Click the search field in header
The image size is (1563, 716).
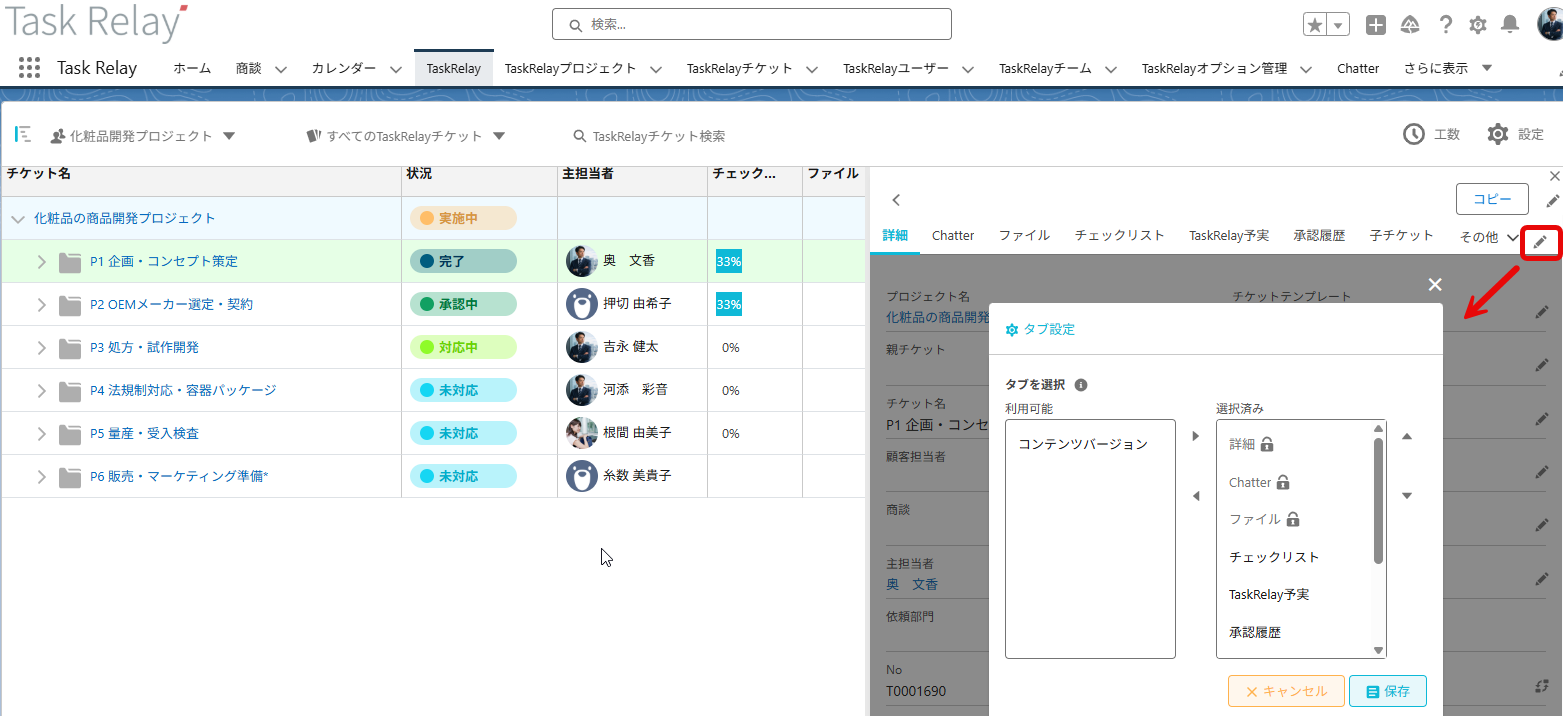pyautogui.click(x=751, y=24)
